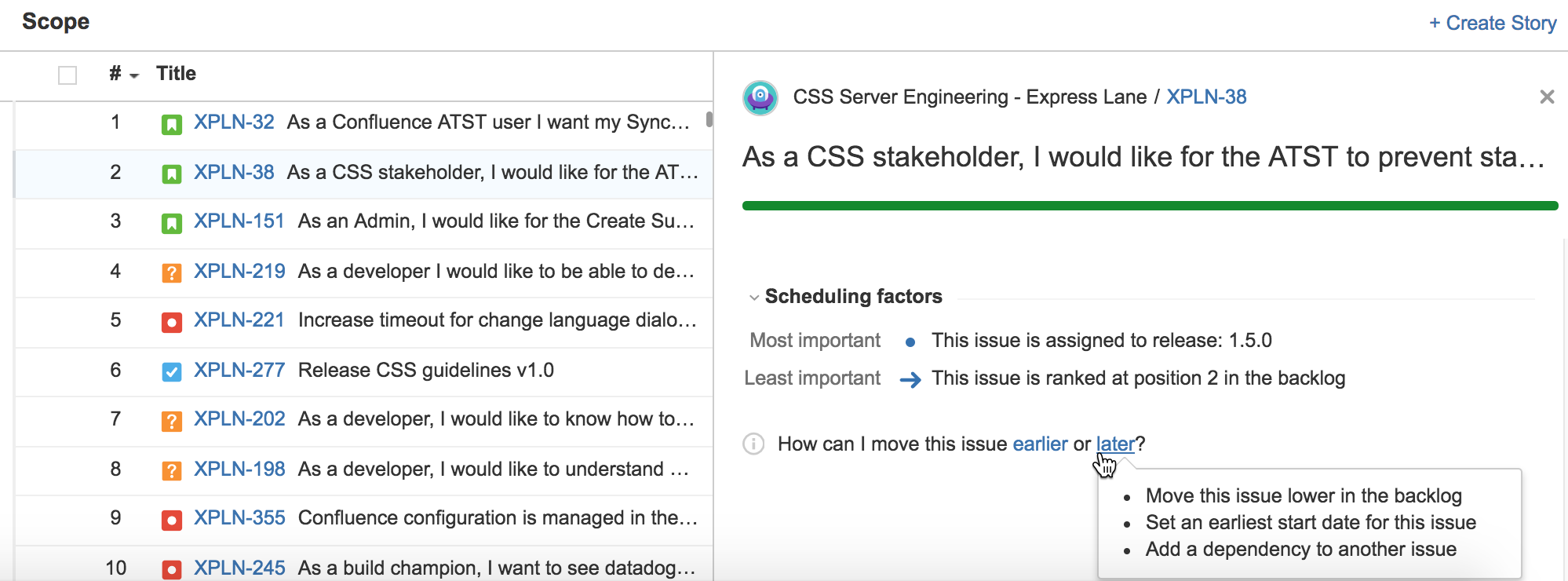Viewport: 1568px width, 581px height.
Task: Click the 'Most important' label
Action: click(815, 340)
